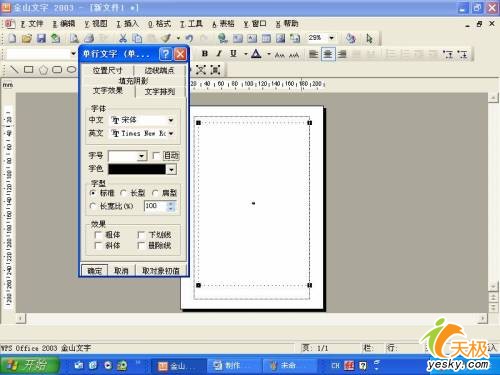Image resolution: width=500 pixels, height=375 pixels.
Task: Click the Print Preview icon
Action: (x=74, y=38)
